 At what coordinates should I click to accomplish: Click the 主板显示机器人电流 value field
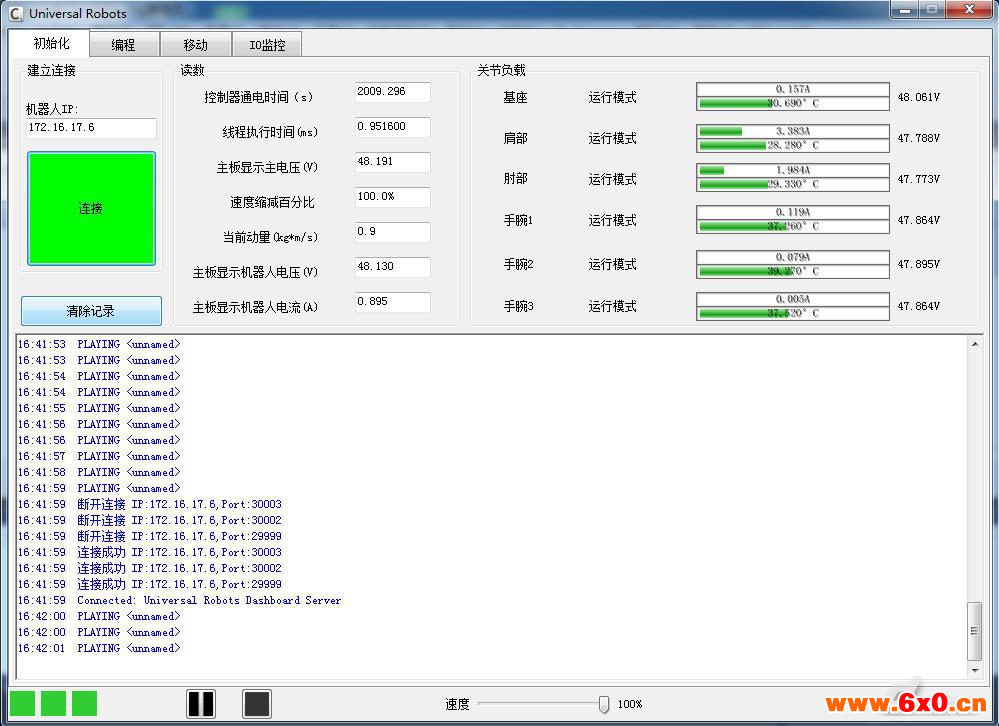pos(392,302)
